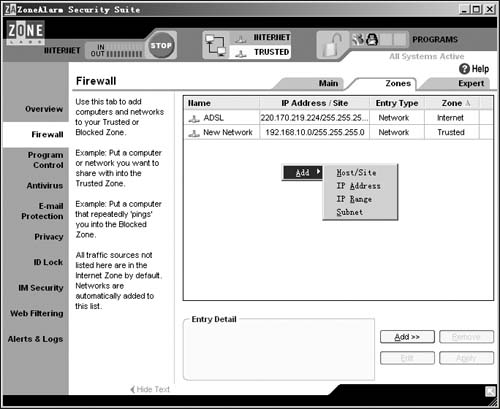
Task: Click the red STOP button
Action: click(161, 45)
